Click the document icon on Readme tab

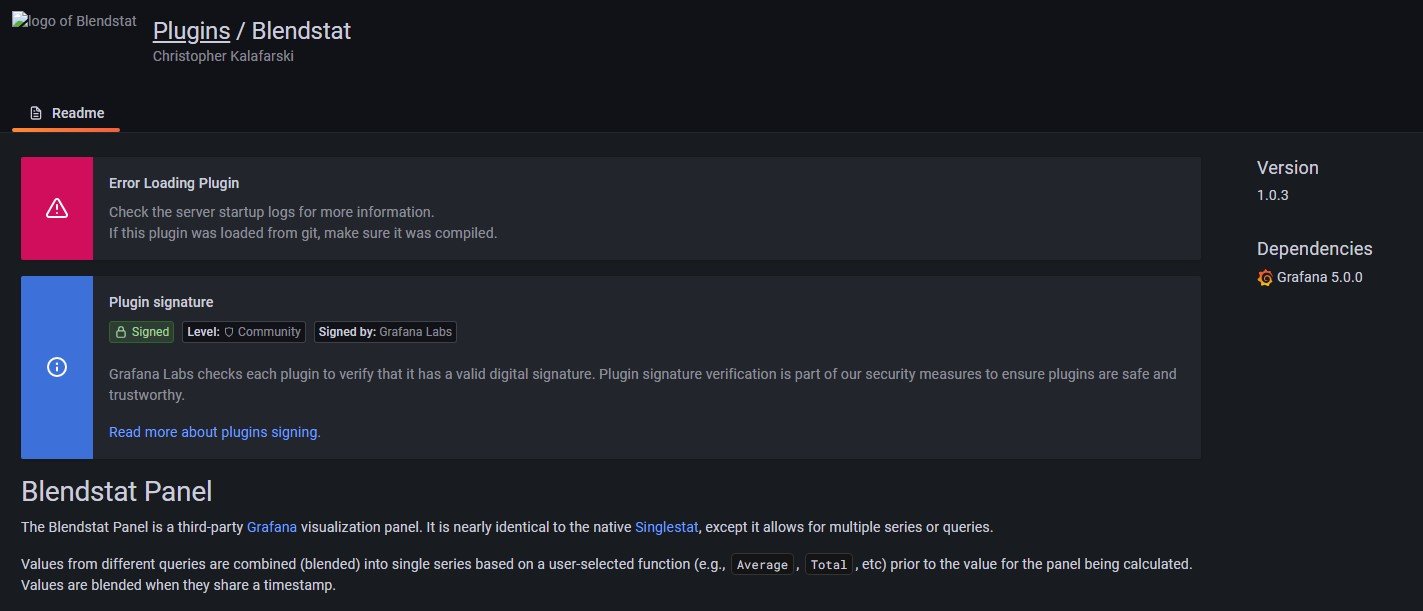36,113
